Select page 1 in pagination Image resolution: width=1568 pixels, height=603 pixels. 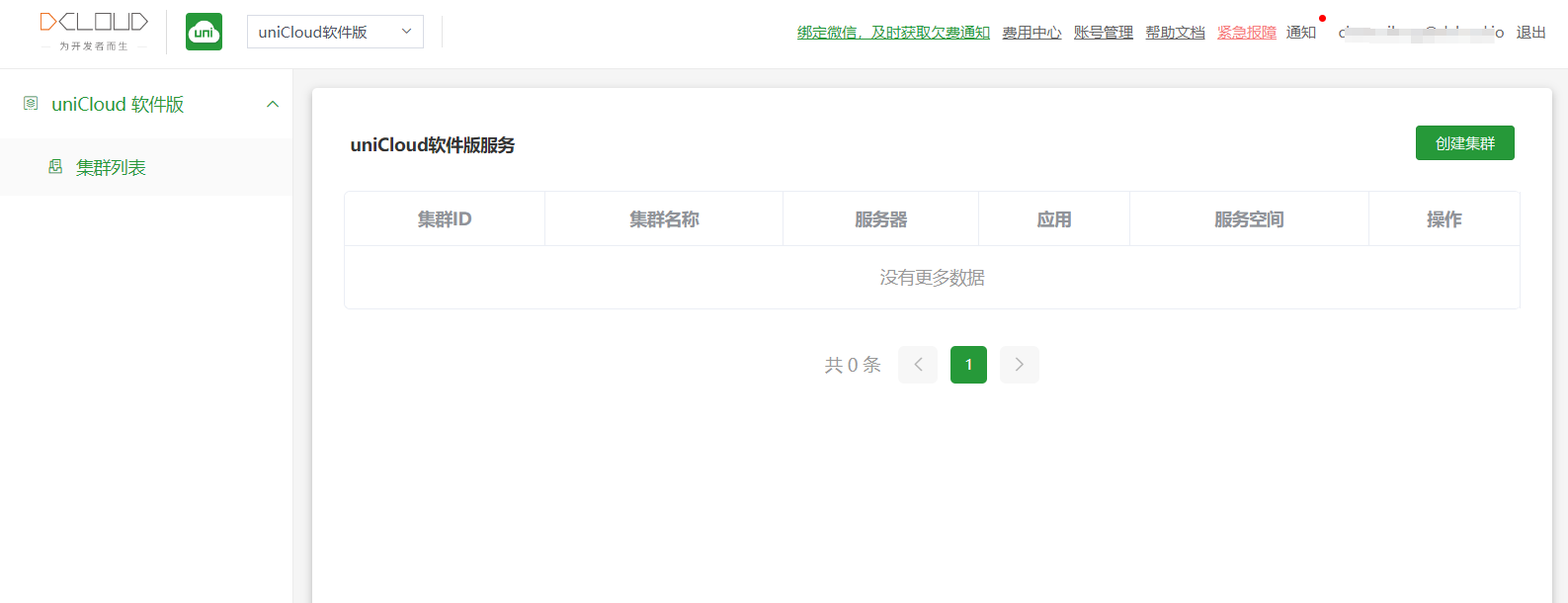click(x=968, y=365)
